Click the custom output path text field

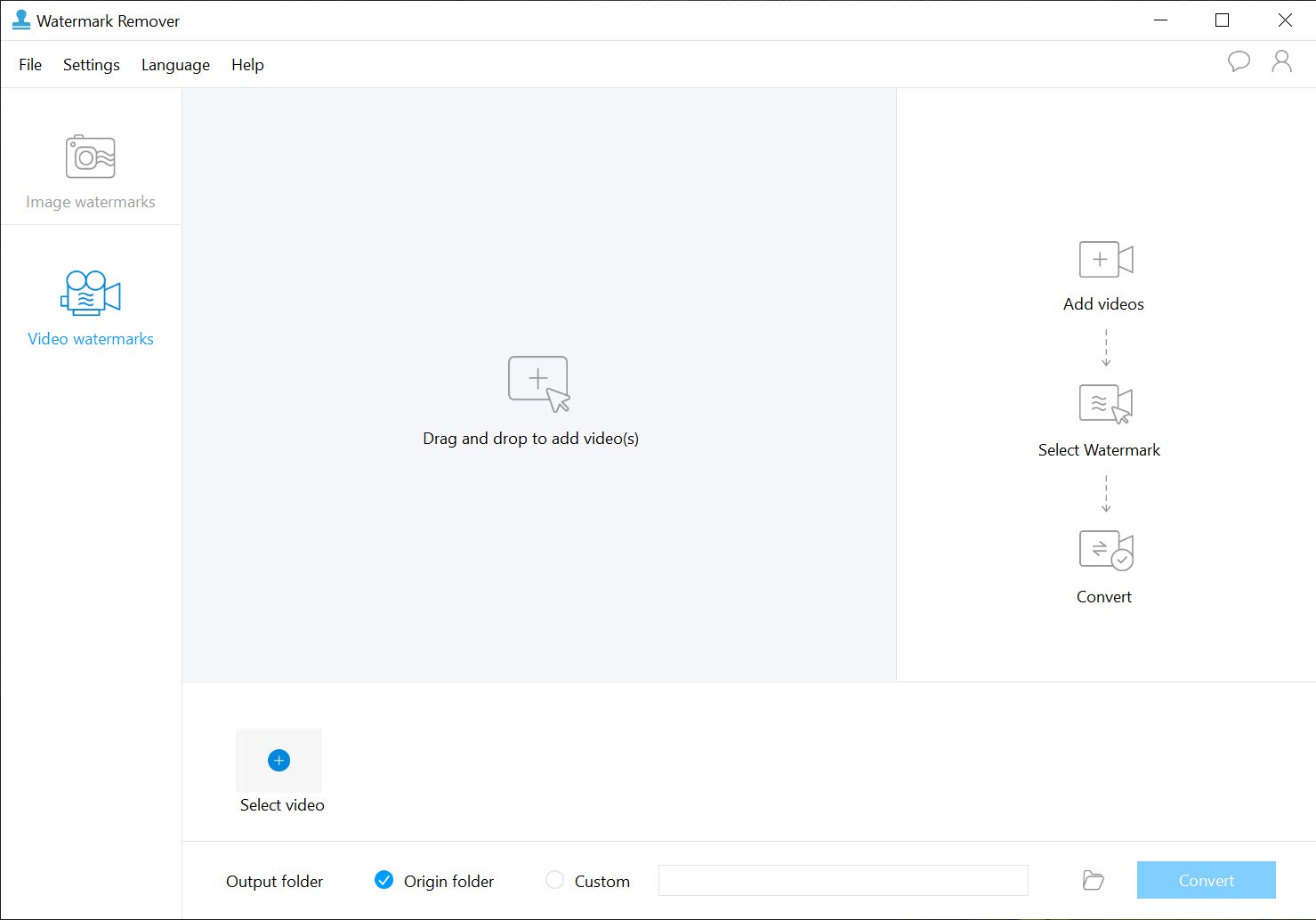(843, 880)
